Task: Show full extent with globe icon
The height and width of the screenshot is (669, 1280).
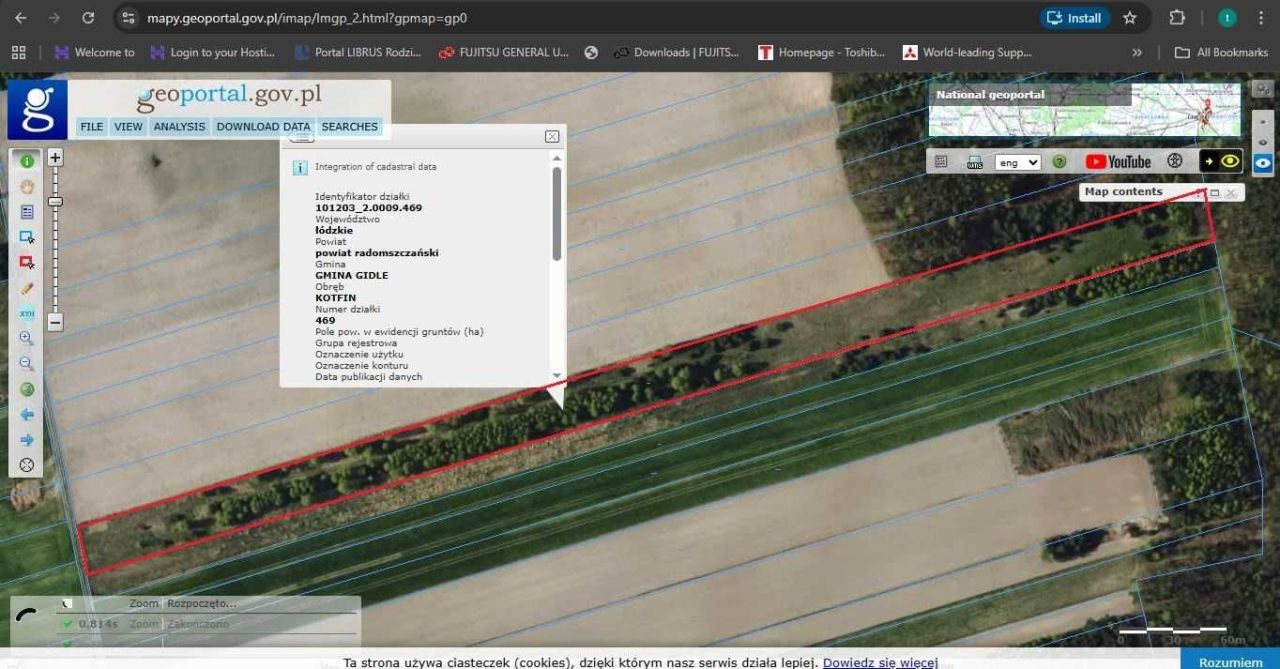Action: pyautogui.click(x=27, y=389)
